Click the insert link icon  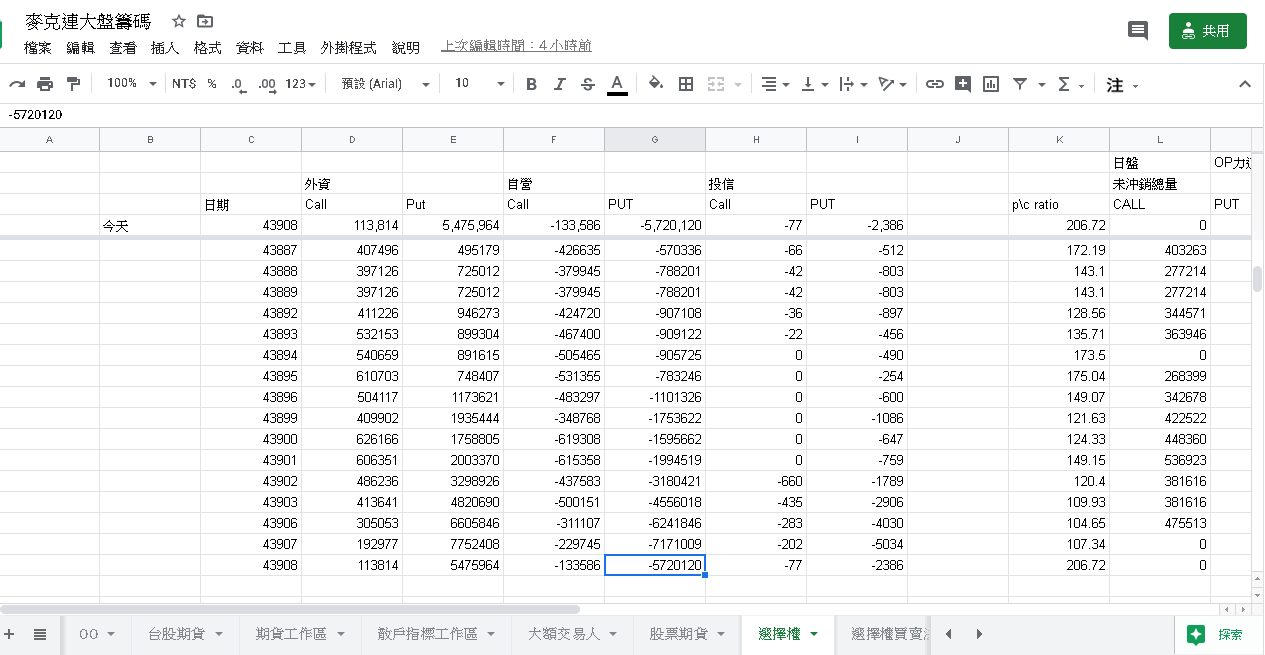click(934, 84)
